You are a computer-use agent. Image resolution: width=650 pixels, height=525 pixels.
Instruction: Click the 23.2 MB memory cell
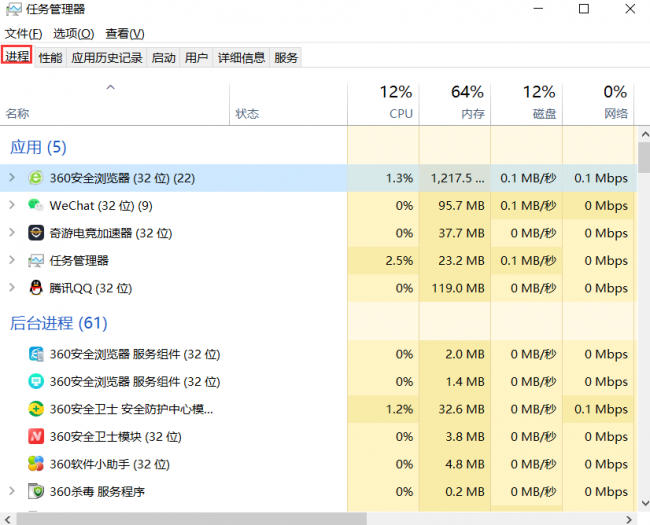tap(455, 260)
